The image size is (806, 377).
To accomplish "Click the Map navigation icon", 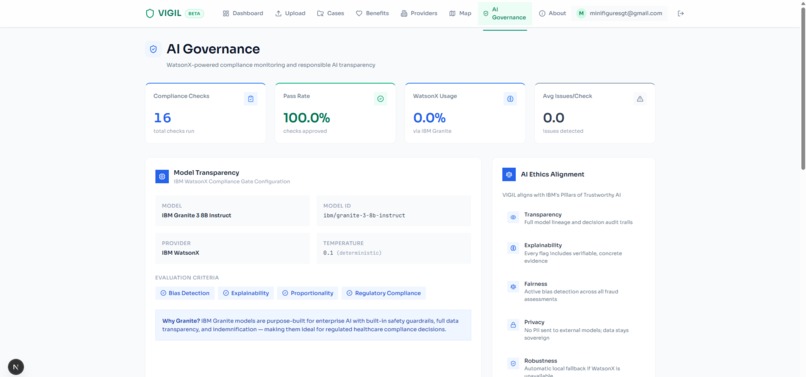I will [452, 13].
